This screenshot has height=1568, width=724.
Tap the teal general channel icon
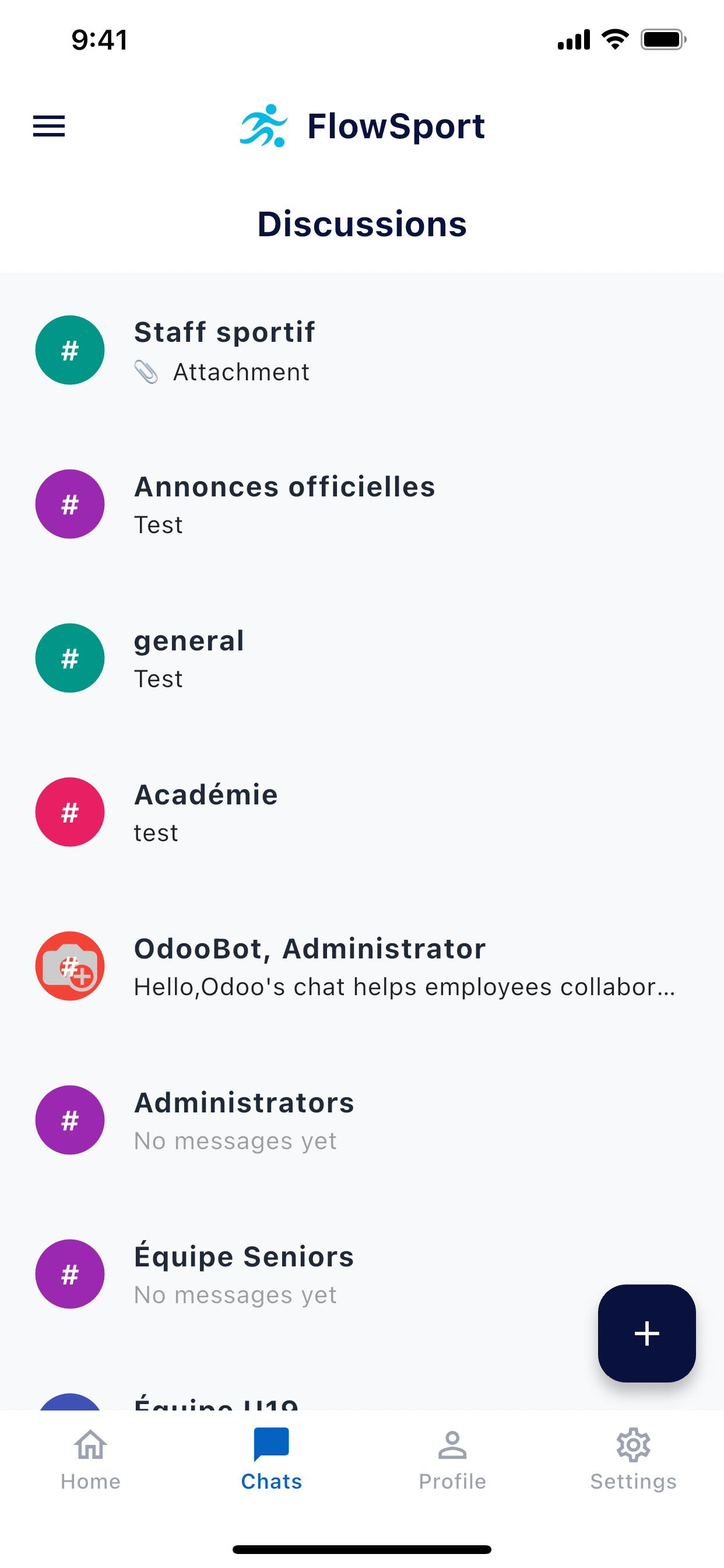click(70, 658)
